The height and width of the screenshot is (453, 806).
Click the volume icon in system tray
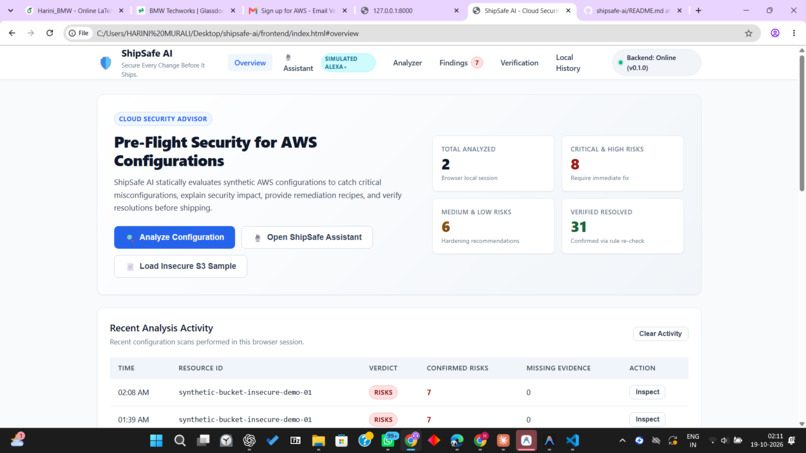click(x=724, y=441)
